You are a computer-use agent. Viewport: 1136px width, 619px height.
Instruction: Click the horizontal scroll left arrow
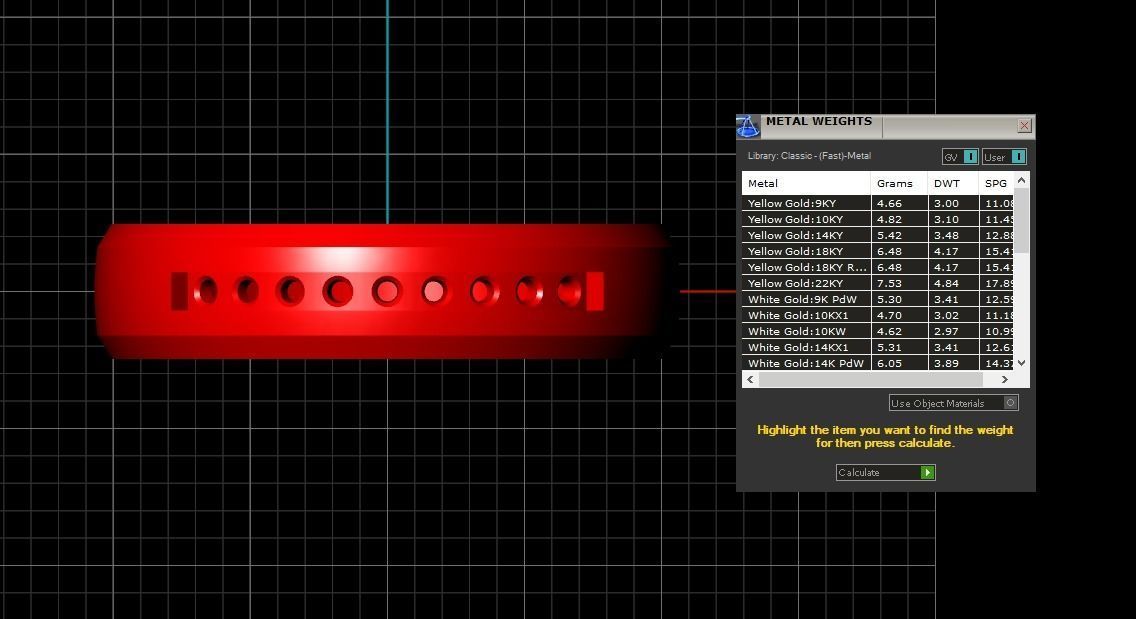(751, 379)
